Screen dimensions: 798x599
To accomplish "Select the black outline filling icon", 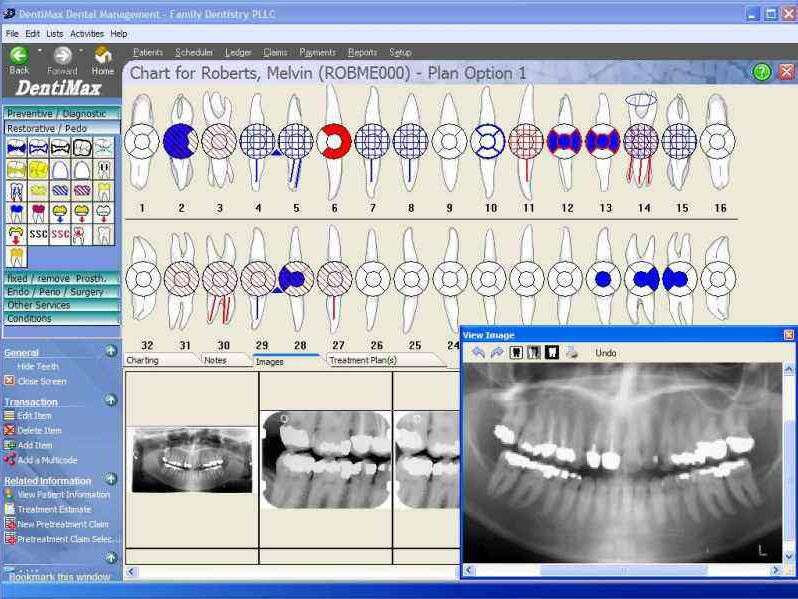I will [61, 148].
